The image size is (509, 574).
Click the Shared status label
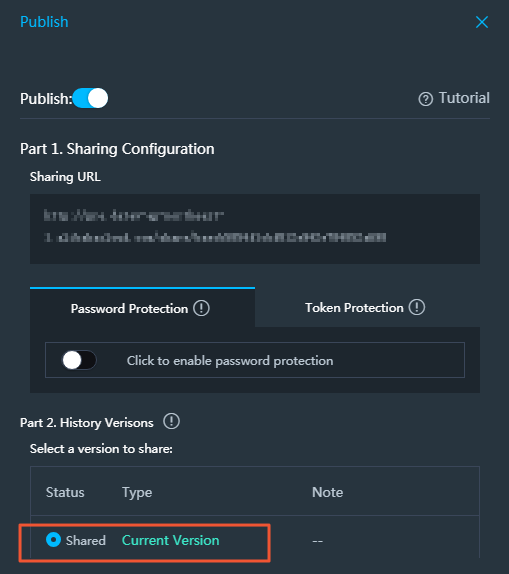[86, 541]
